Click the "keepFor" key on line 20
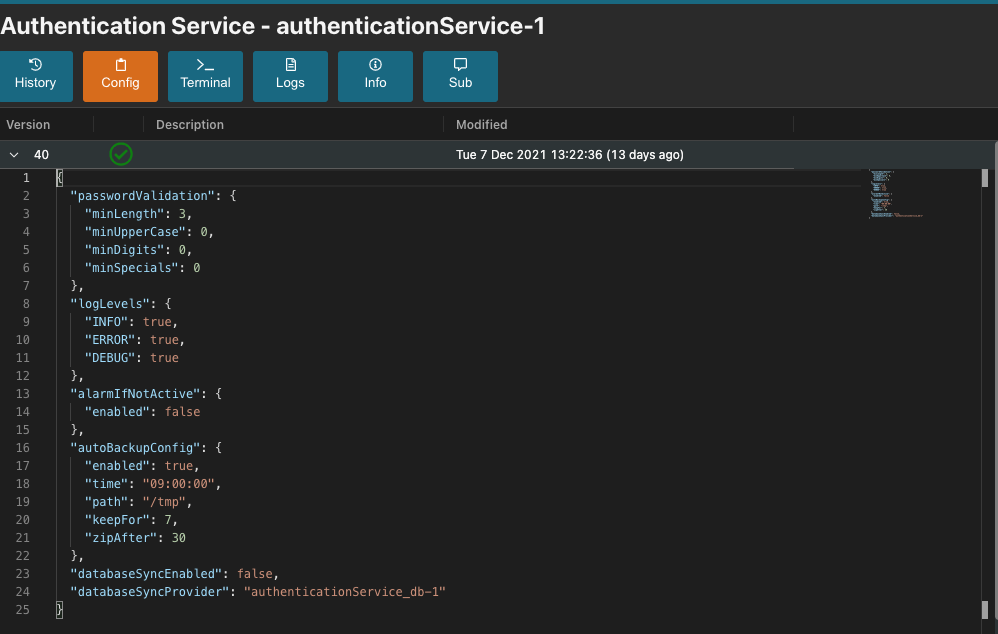Image resolution: width=998 pixels, height=634 pixels. coord(117,520)
